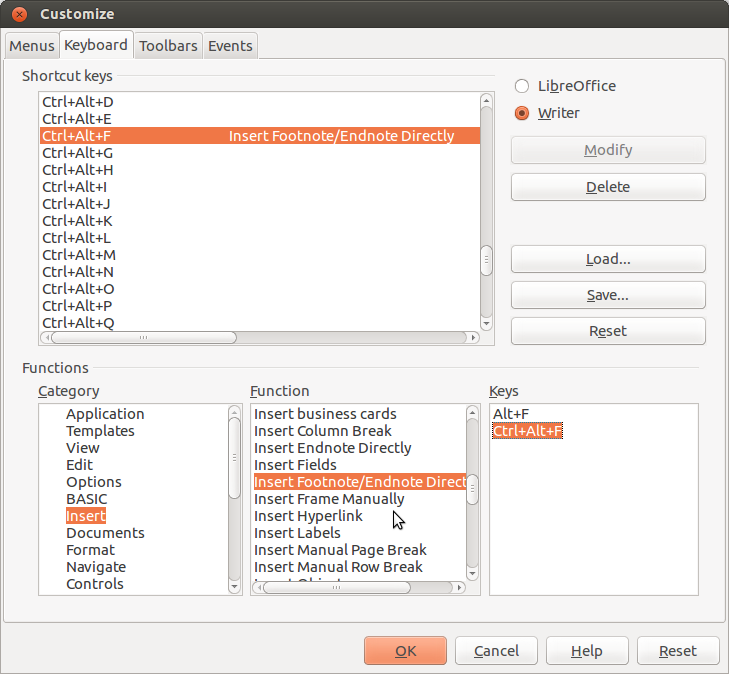Select Insert Hyperlink function

click(x=308, y=516)
